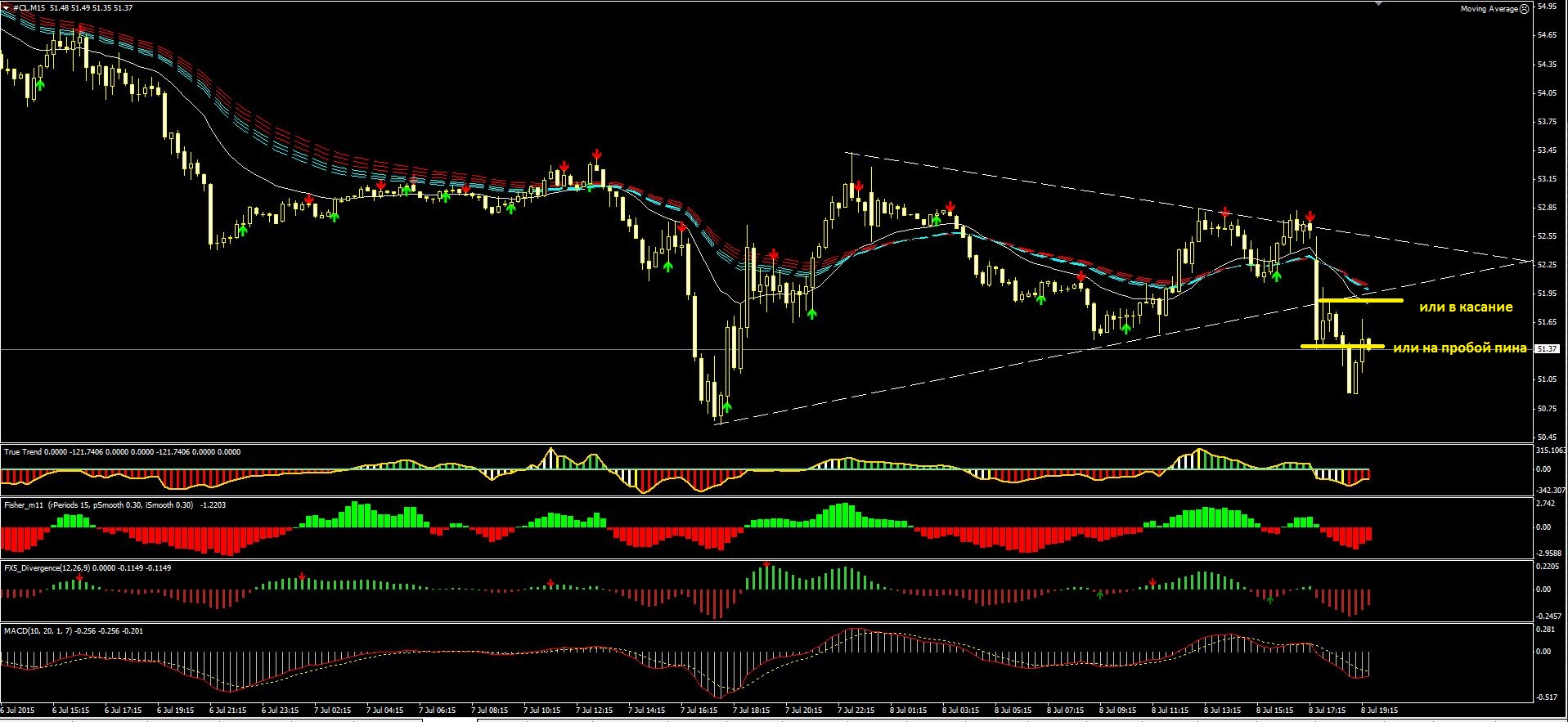Image resolution: width=1568 pixels, height=722 pixels.
Task: Click the 54.95 price scale label
Action: pos(1547,6)
